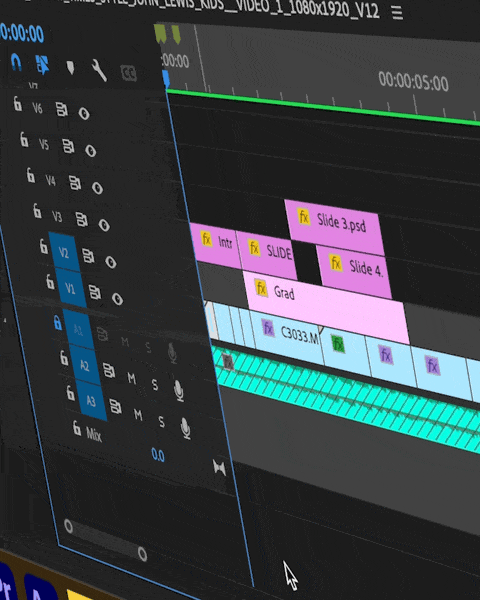Click the blue playhead at timeline start

(x=166, y=78)
